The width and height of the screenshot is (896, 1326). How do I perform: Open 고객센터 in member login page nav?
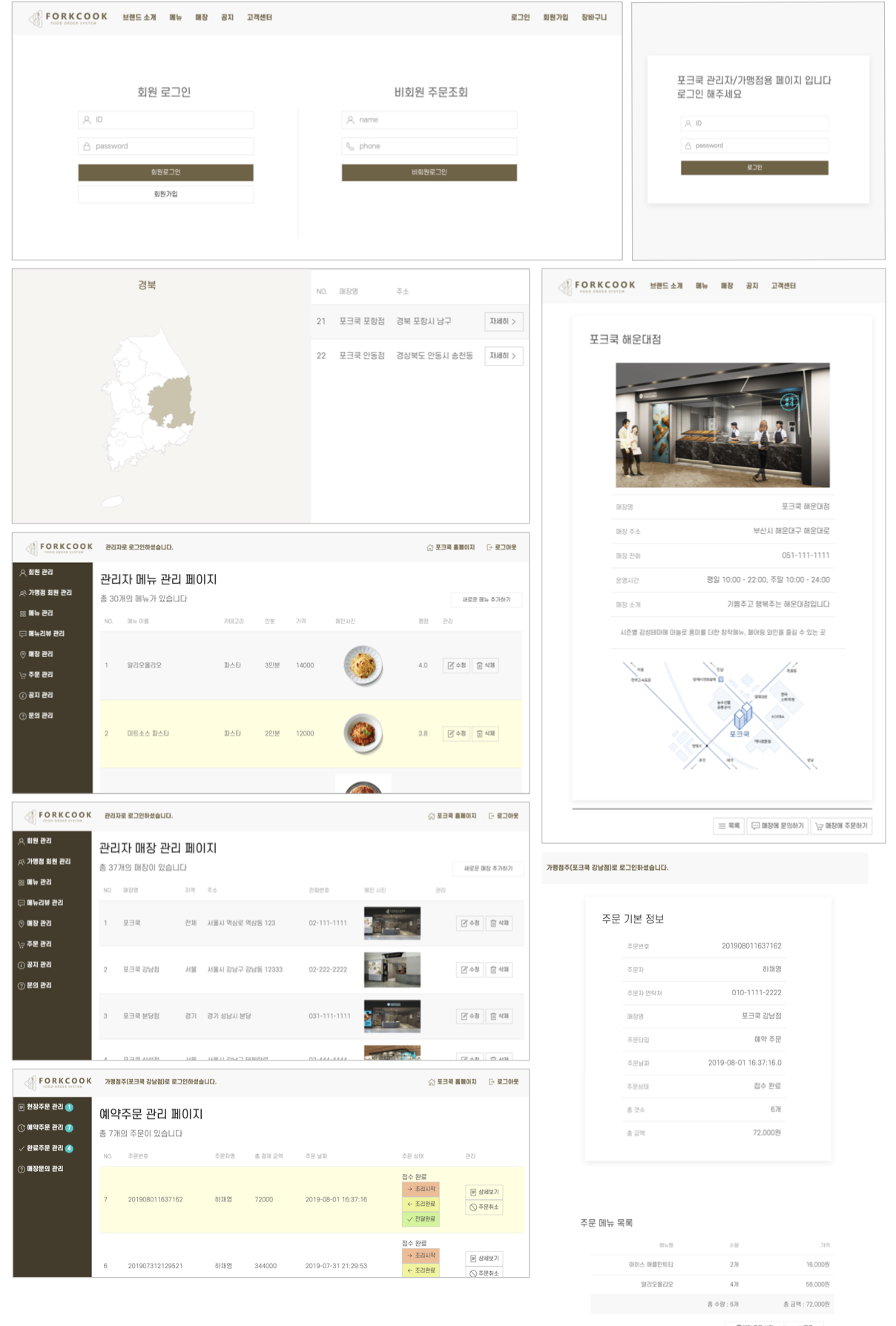[x=260, y=18]
